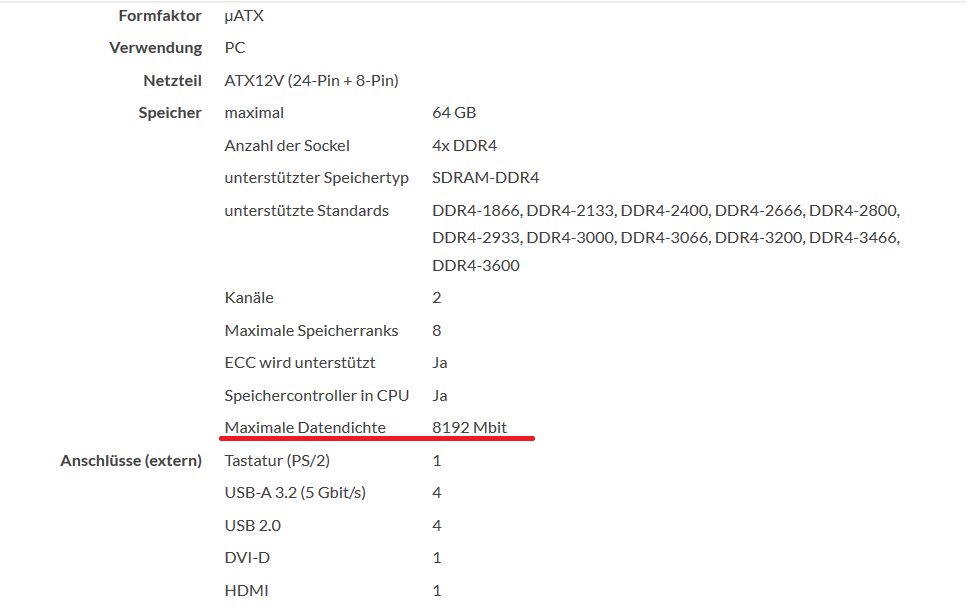The height and width of the screenshot is (607, 966).
Task: Click the Speicher section heading
Action: coord(170,113)
